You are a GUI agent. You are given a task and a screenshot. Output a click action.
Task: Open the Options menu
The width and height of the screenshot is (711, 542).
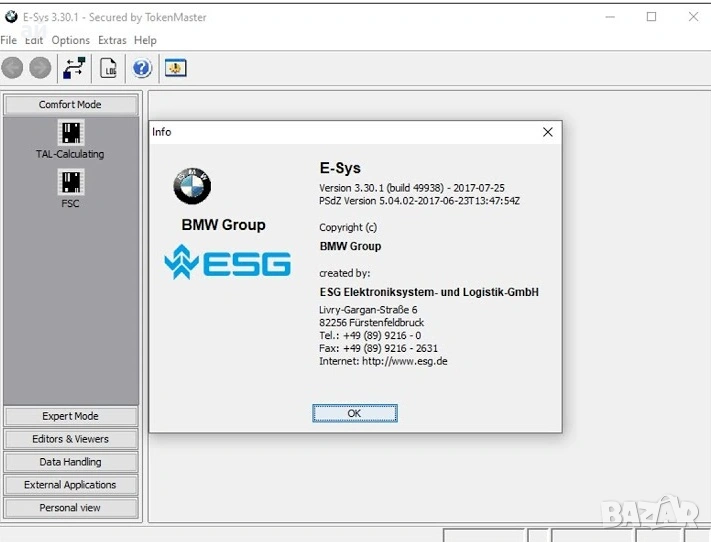tap(70, 40)
